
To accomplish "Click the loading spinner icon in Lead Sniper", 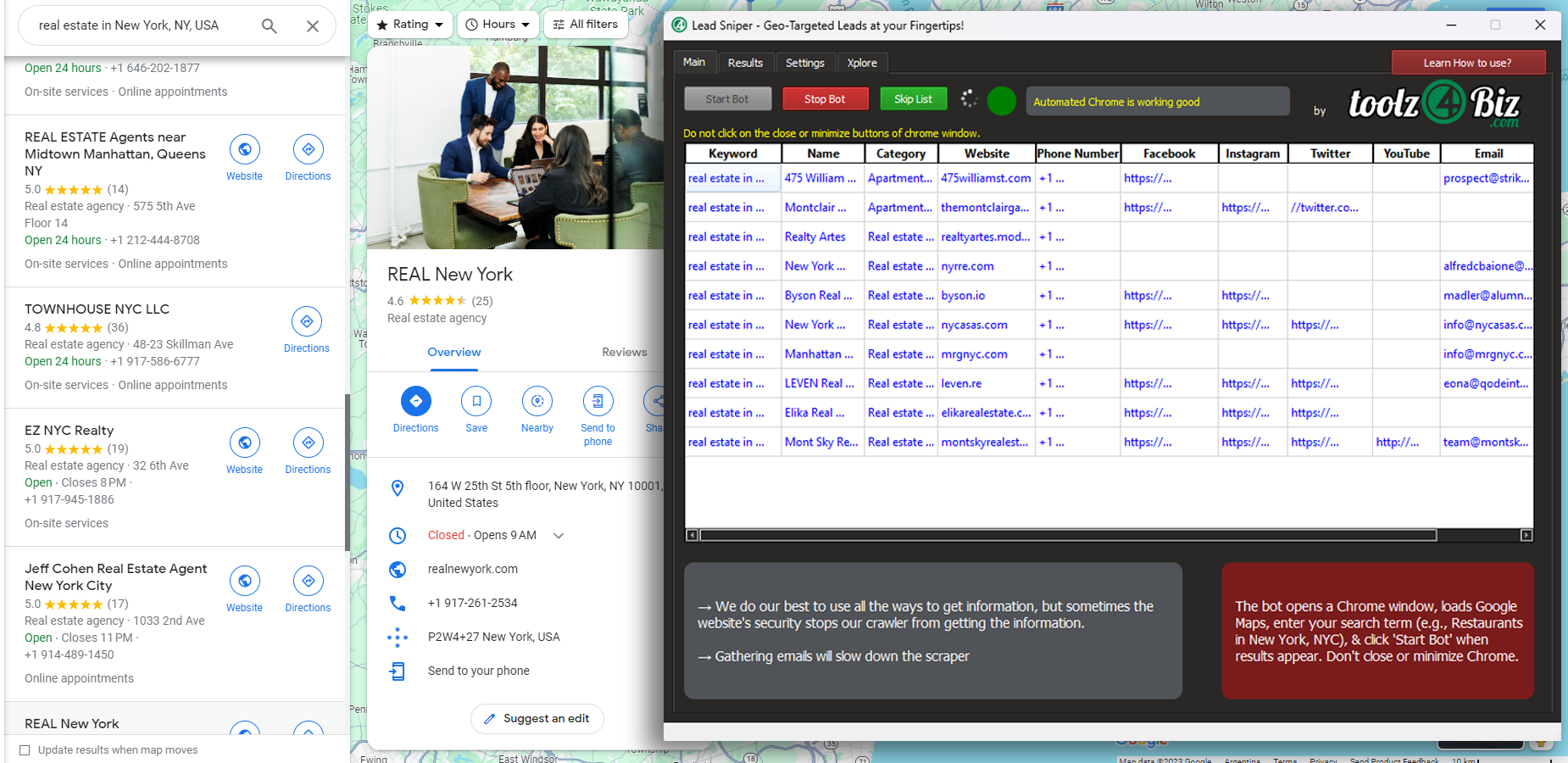I will 969,99.
